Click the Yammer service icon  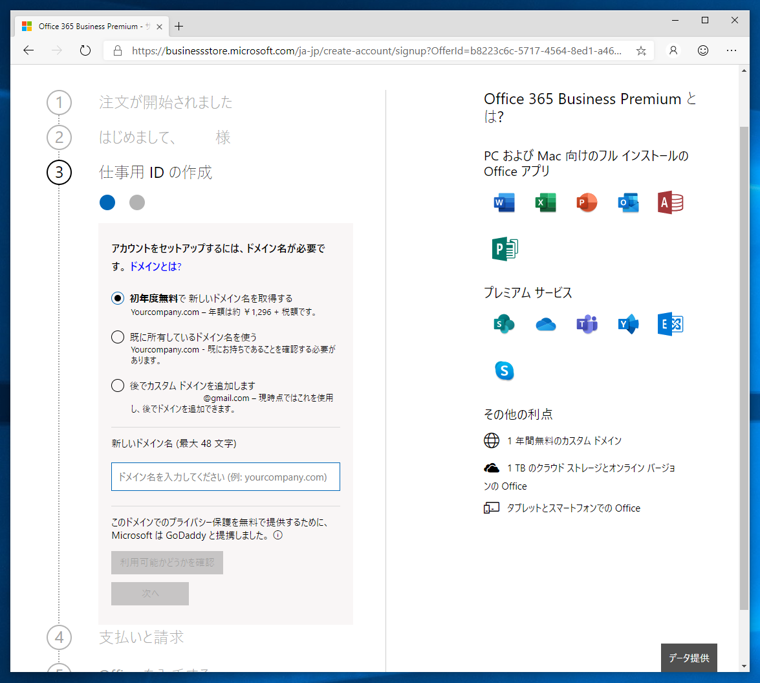(x=628, y=324)
